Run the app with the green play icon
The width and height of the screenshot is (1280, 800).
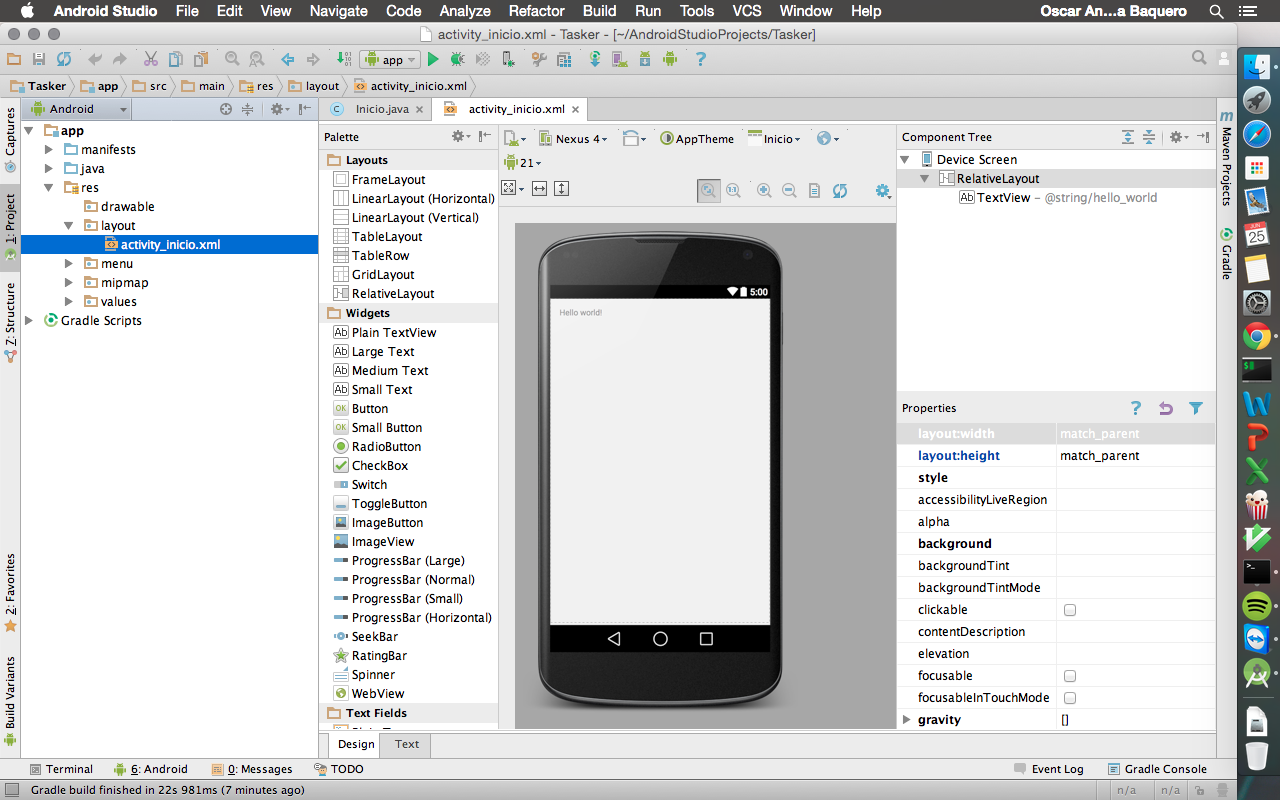click(x=433, y=60)
